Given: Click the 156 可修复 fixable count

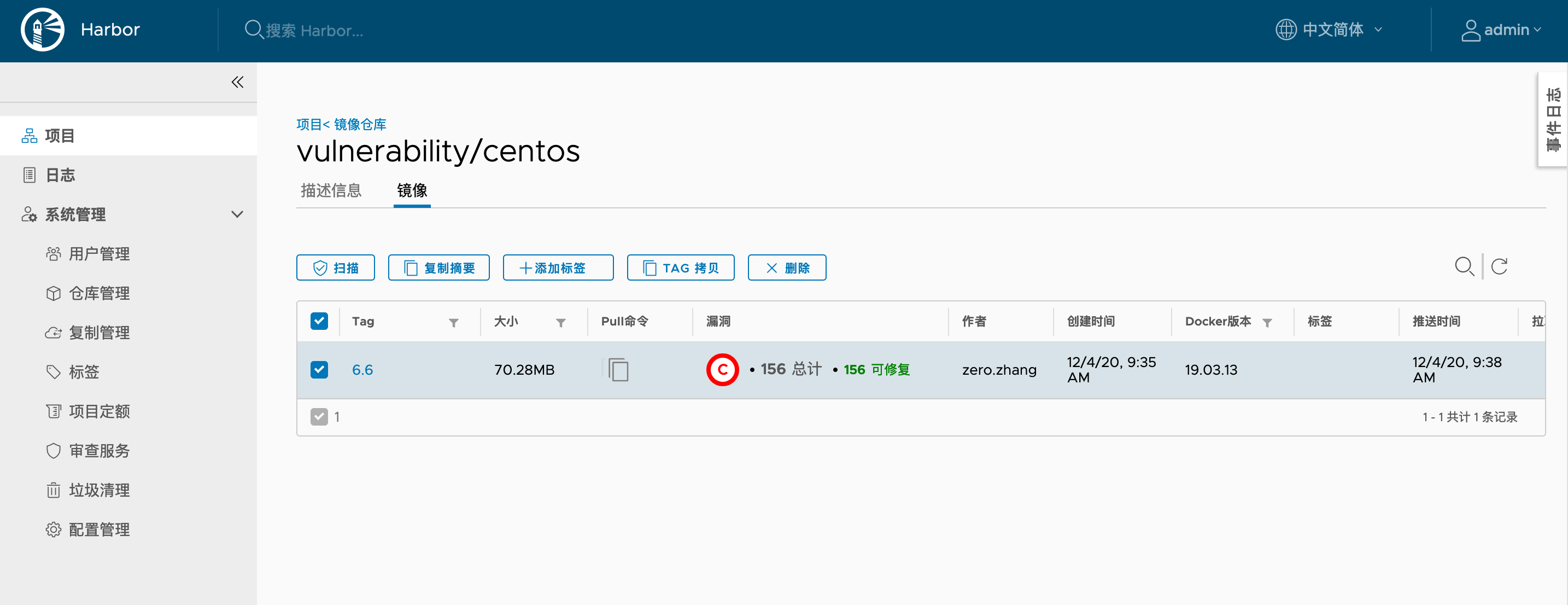Looking at the screenshot, I should pyautogui.click(x=876, y=369).
